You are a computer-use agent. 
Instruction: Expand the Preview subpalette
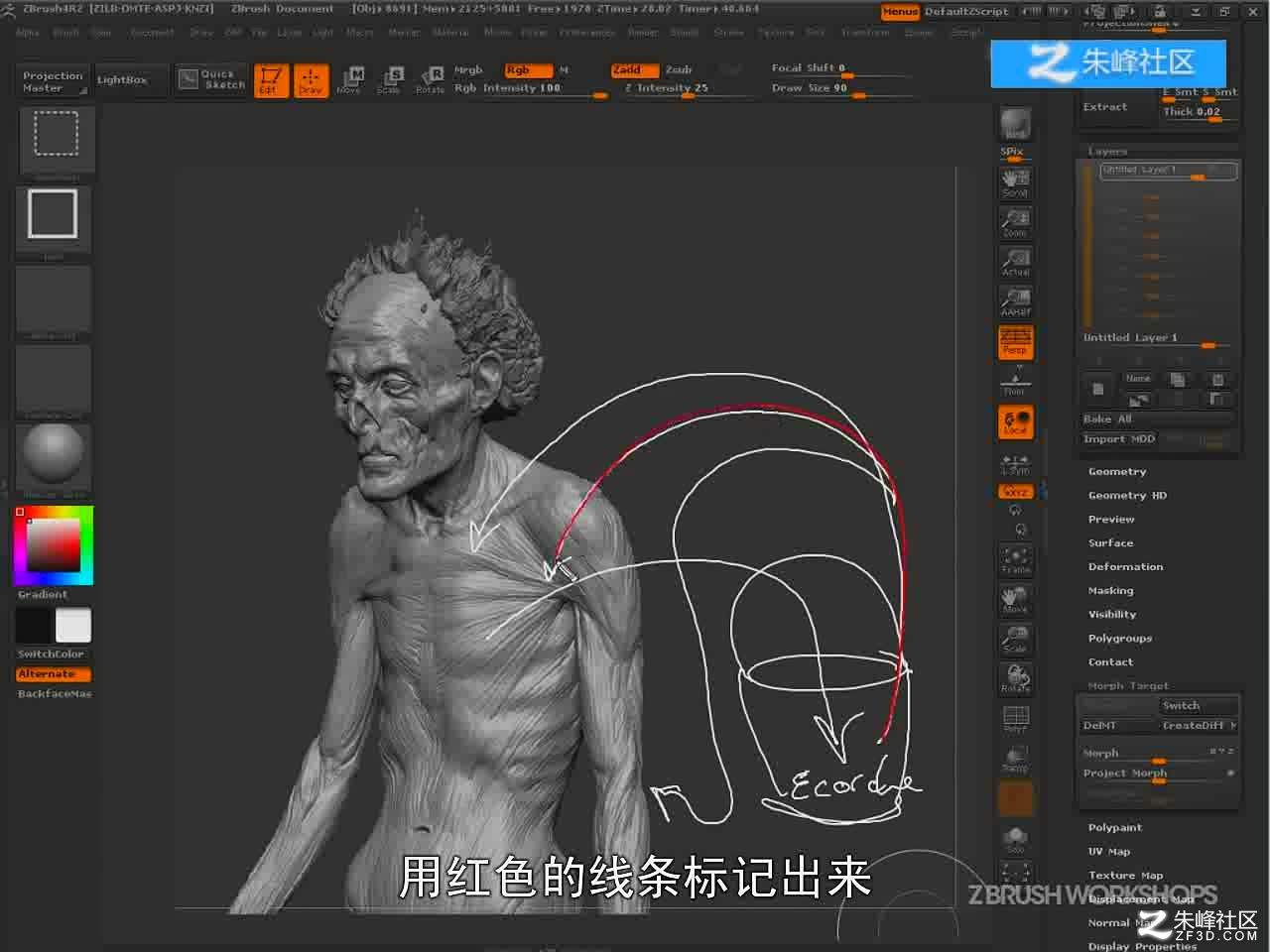[x=1111, y=520]
